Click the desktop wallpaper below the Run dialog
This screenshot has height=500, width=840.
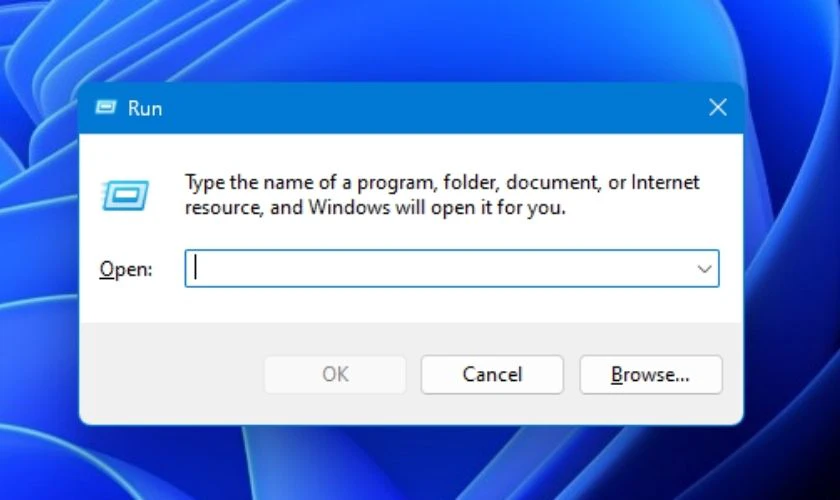click(420, 462)
